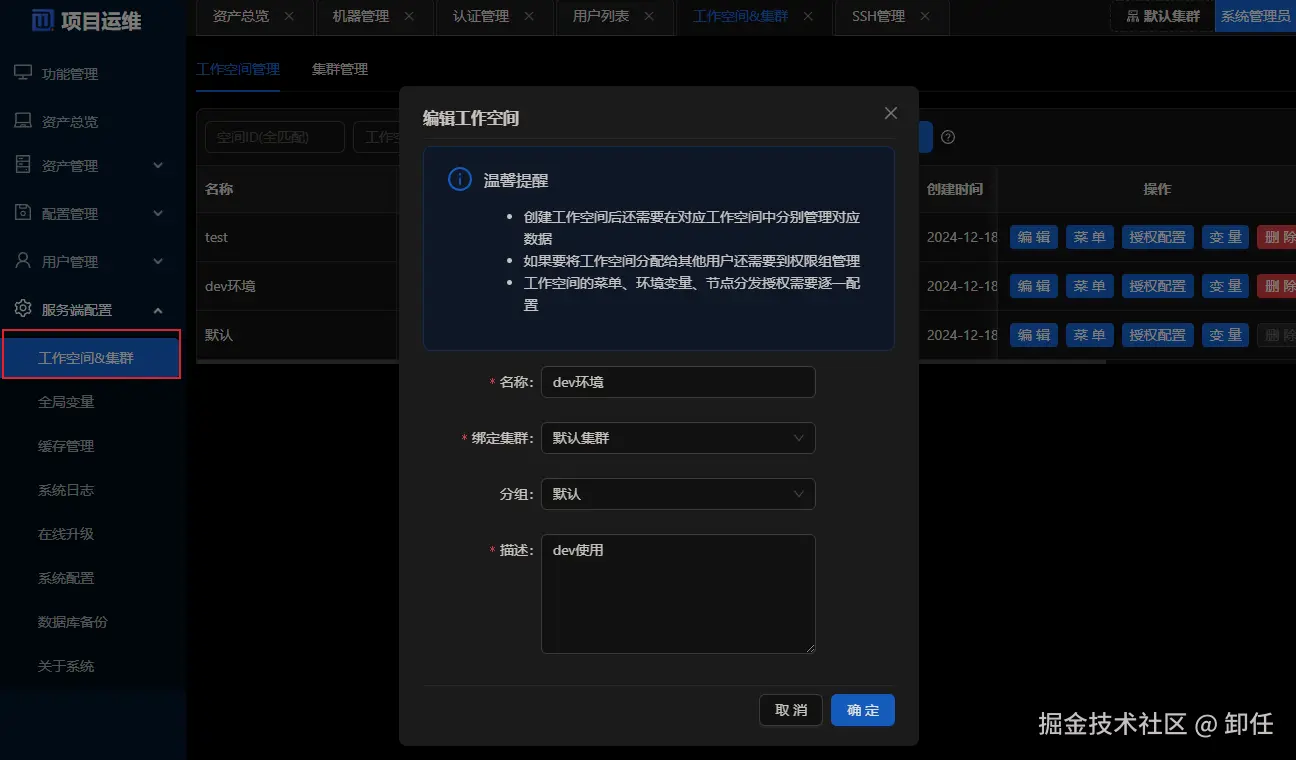
Task: Click 变量 in the test row
Action: [1226, 237]
